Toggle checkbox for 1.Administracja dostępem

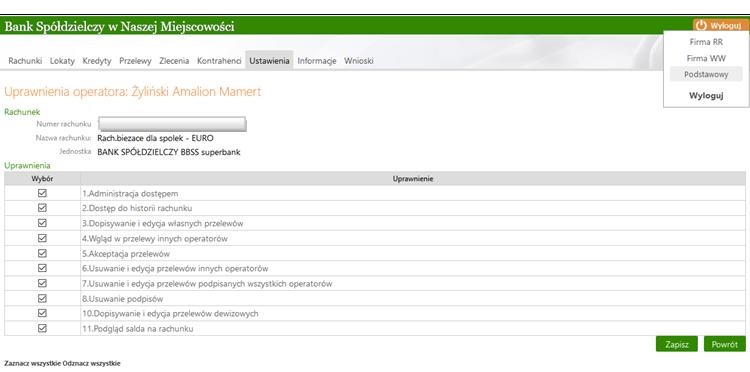click(x=42, y=193)
